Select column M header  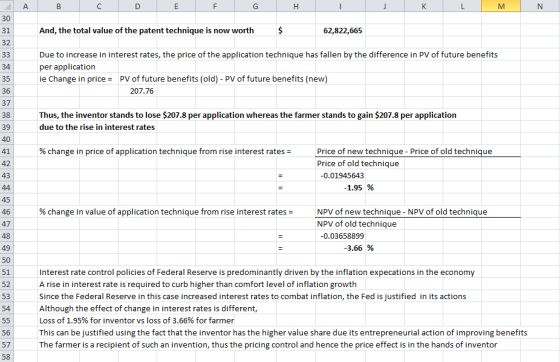(501, 6)
